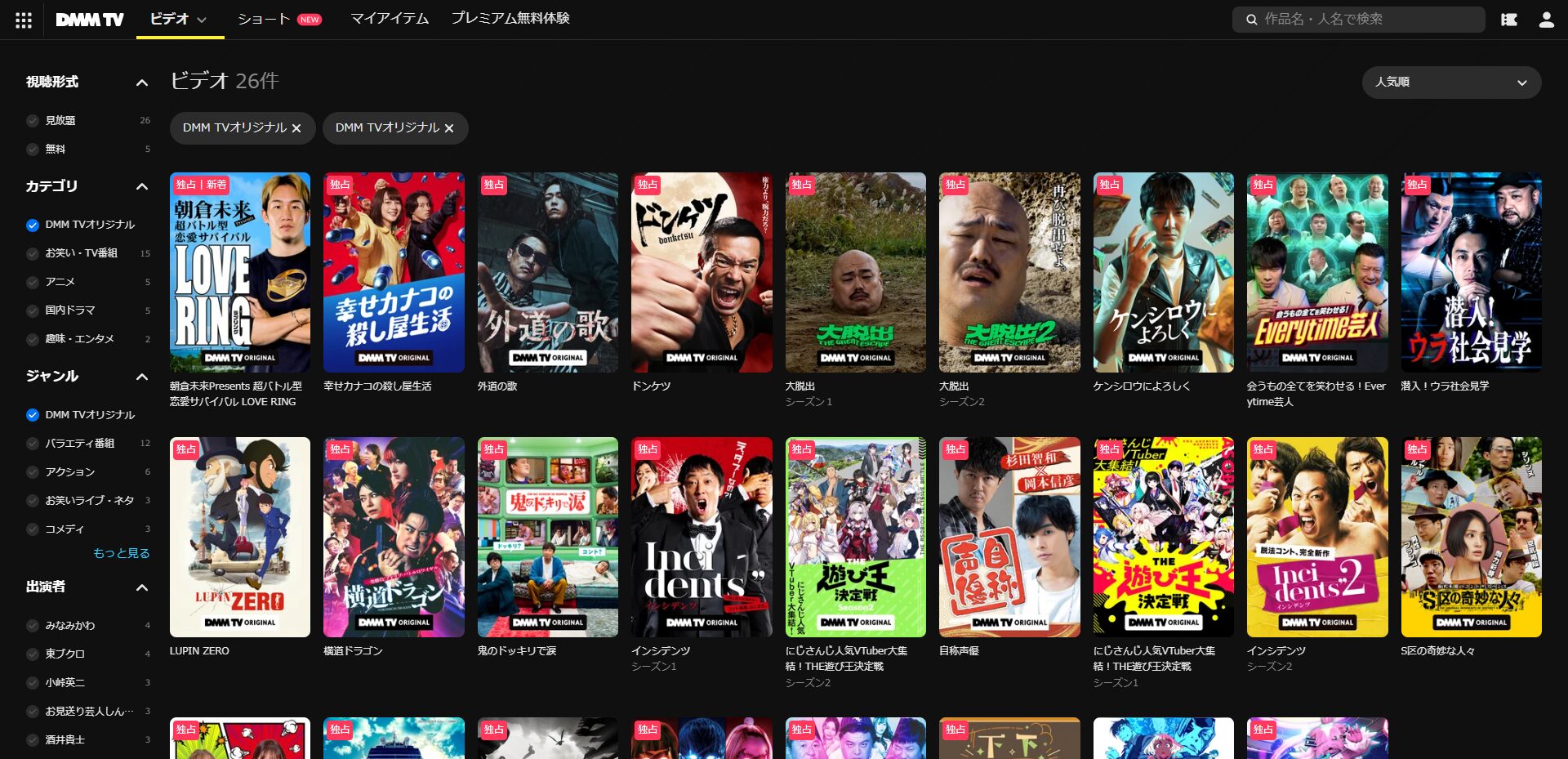Open the ドンケツ poster

702,273
